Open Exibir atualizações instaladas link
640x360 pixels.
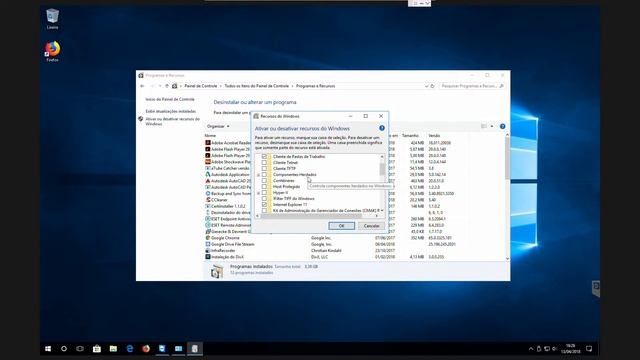pos(171,111)
